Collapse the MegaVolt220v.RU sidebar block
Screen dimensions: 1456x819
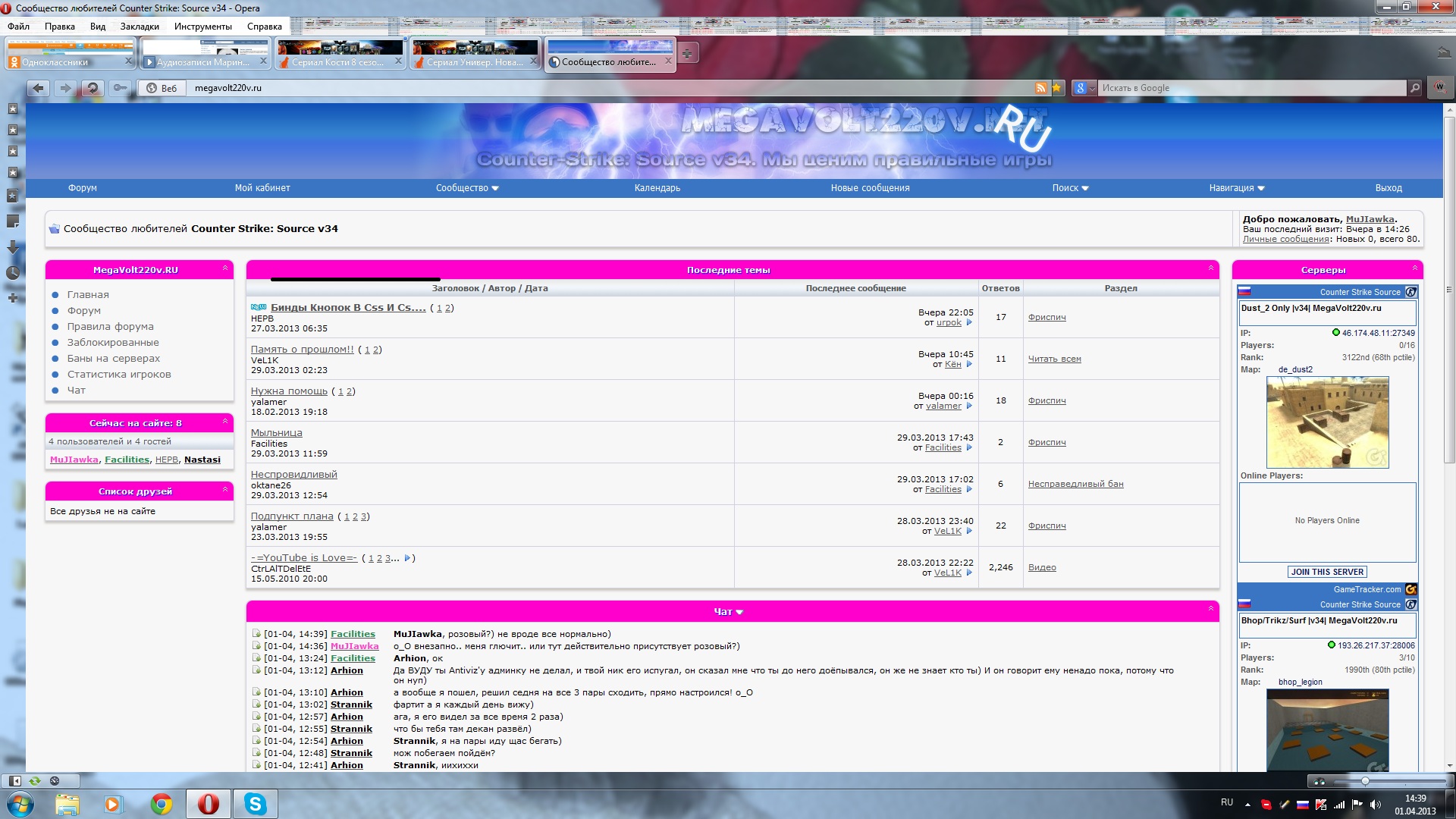(225, 268)
